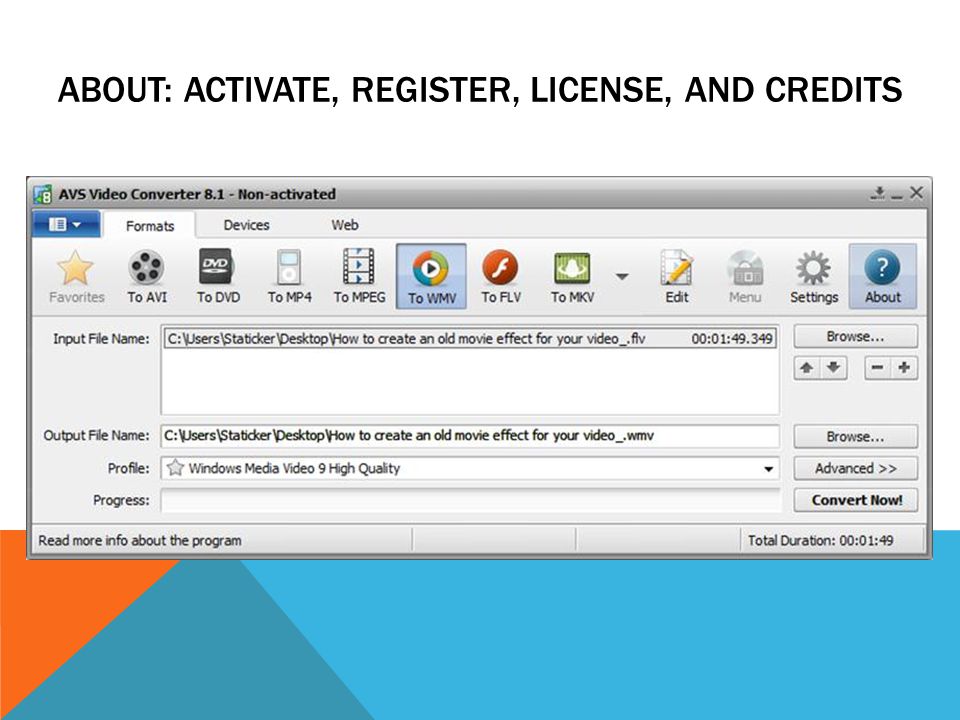This screenshot has height=720, width=960.
Task: Browse for an input file
Action: tap(855, 337)
